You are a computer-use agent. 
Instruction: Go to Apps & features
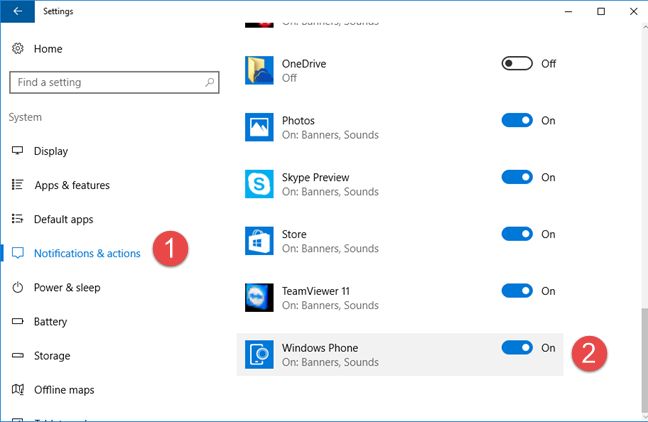[x=72, y=185]
